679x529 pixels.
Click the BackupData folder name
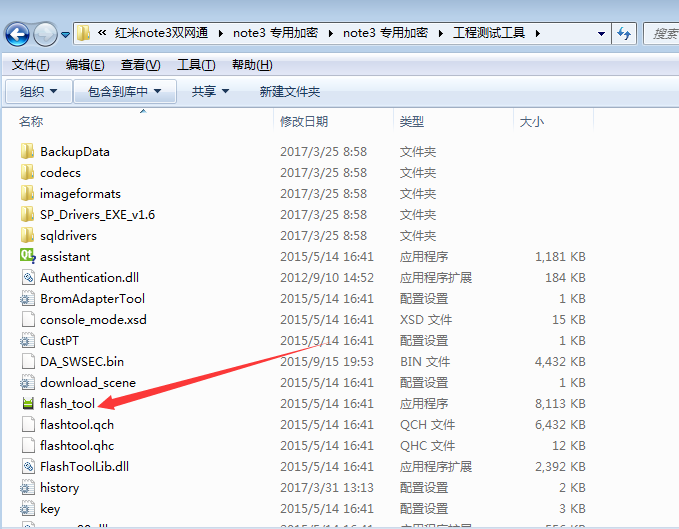(74, 152)
